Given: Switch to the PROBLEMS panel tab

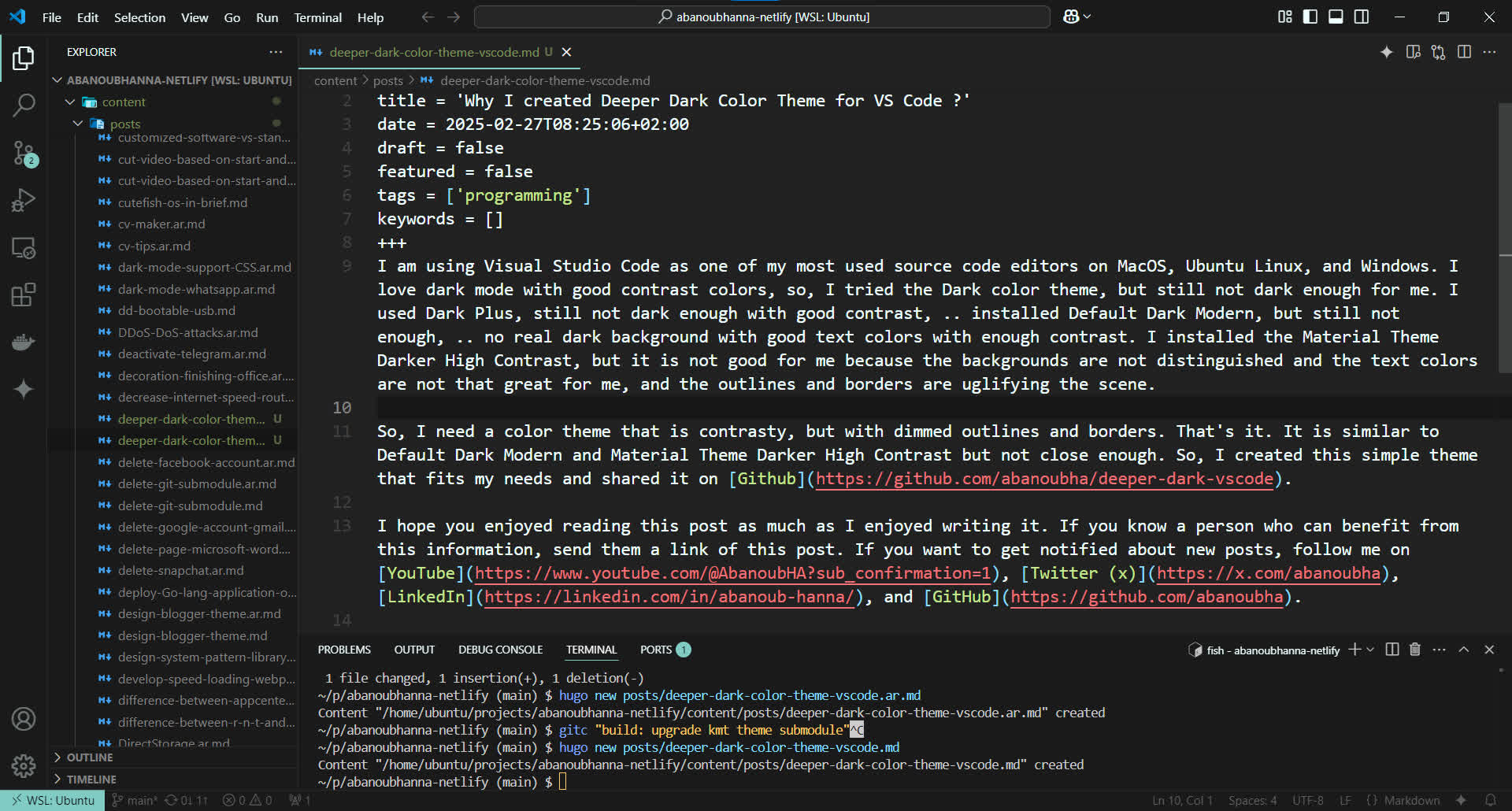Looking at the screenshot, I should (x=344, y=650).
